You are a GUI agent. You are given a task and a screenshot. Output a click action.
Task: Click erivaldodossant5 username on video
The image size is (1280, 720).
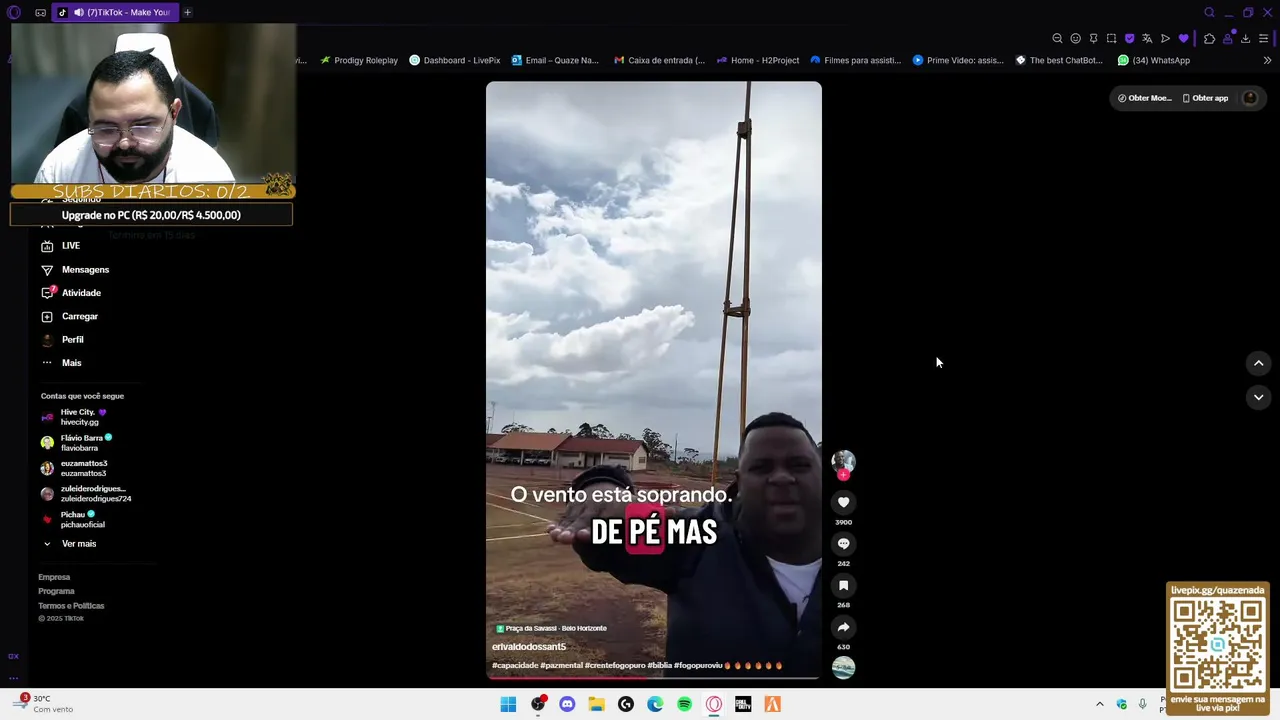(x=529, y=647)
